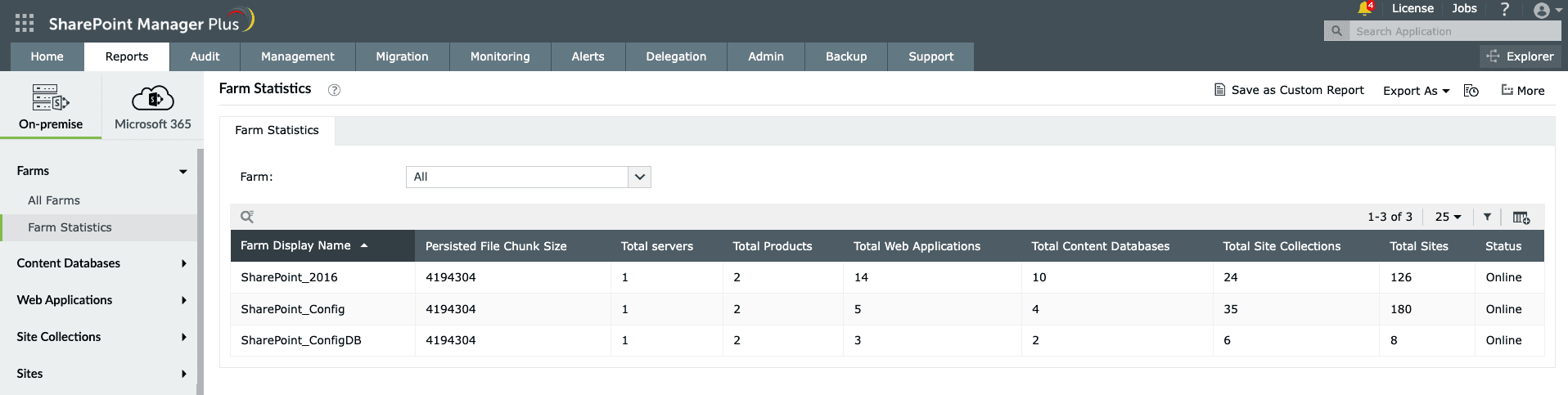Sort by Total Products column header
The image size is (1568, 395).
(x=773, y=246)
